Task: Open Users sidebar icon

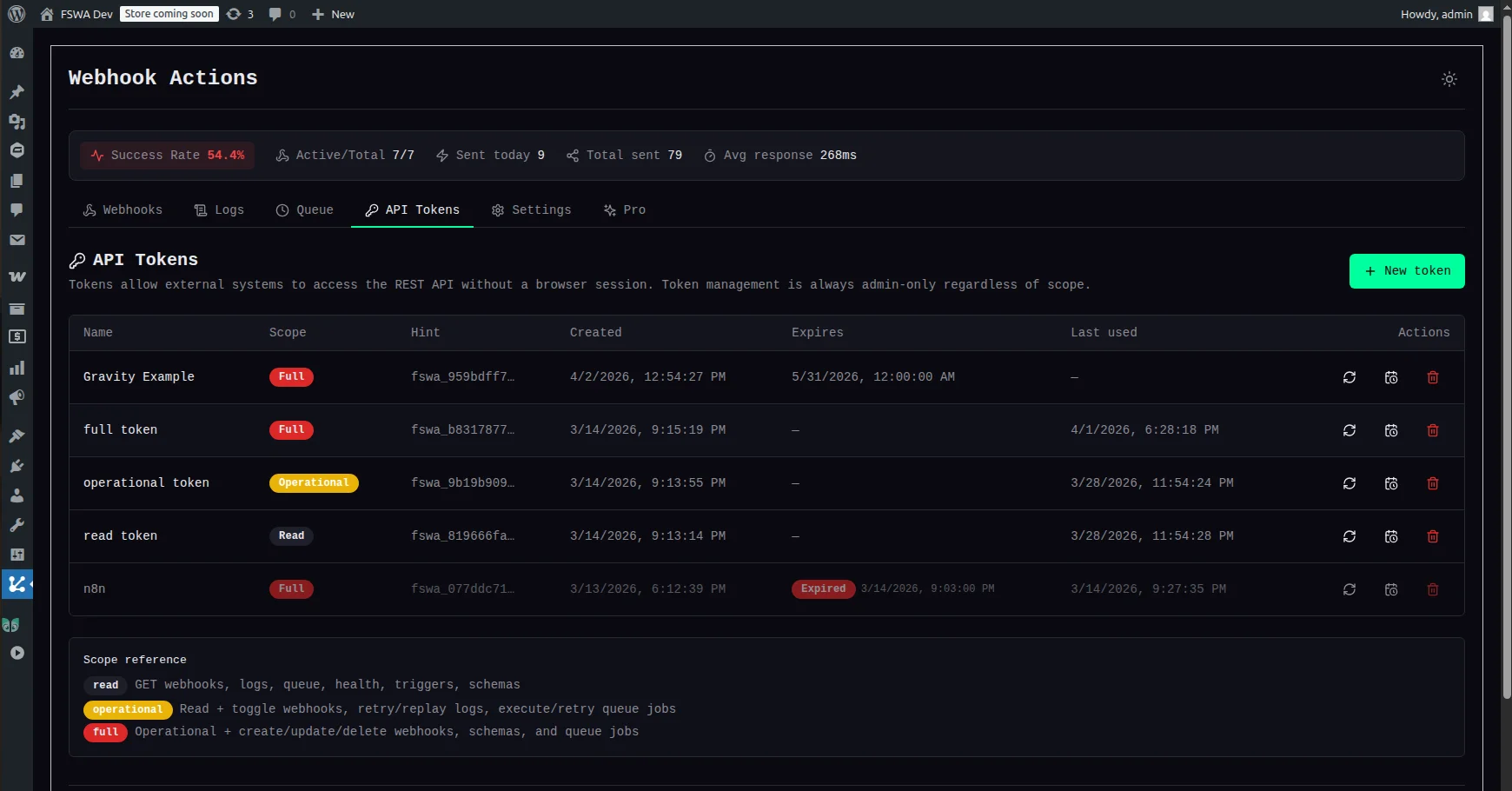Action: [x=17, y=495]
